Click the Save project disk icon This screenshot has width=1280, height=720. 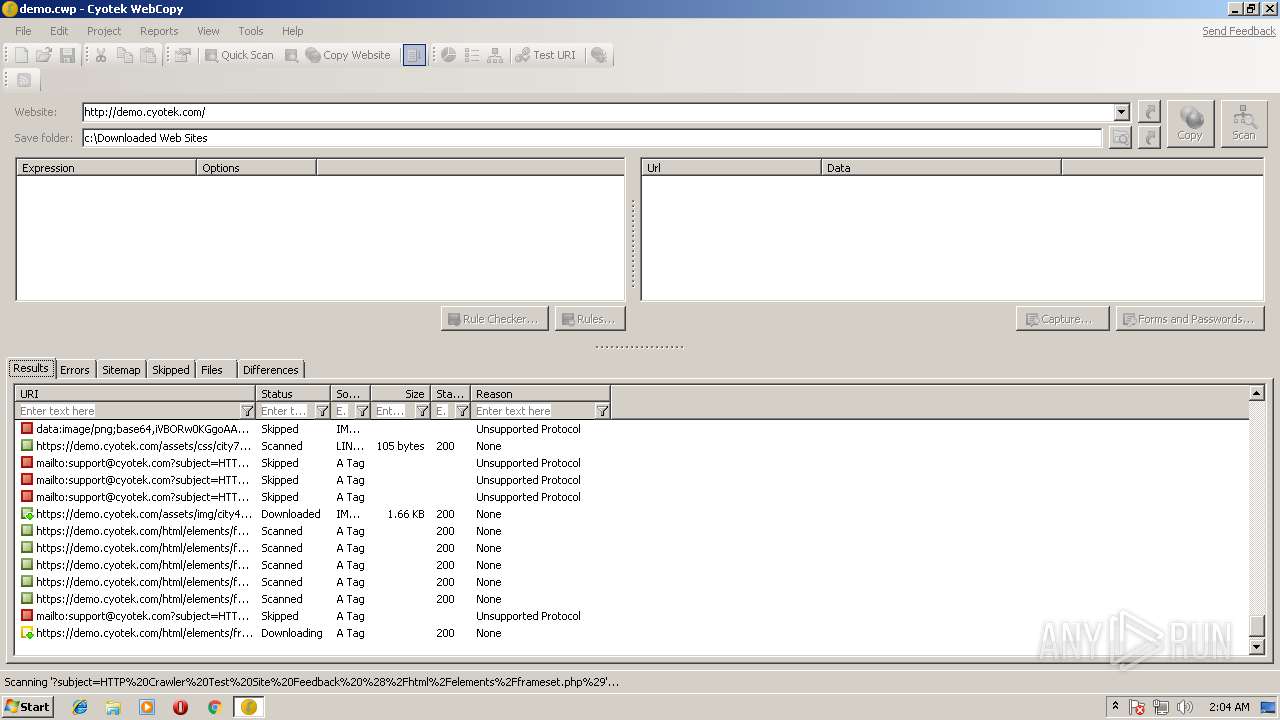pos(67,56)
